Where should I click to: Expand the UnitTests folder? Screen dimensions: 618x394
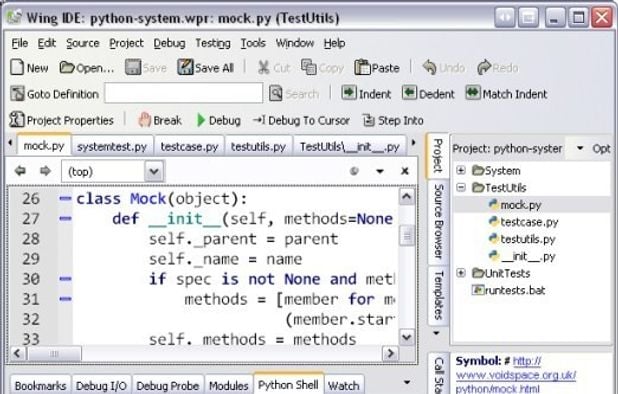point(461,273)
